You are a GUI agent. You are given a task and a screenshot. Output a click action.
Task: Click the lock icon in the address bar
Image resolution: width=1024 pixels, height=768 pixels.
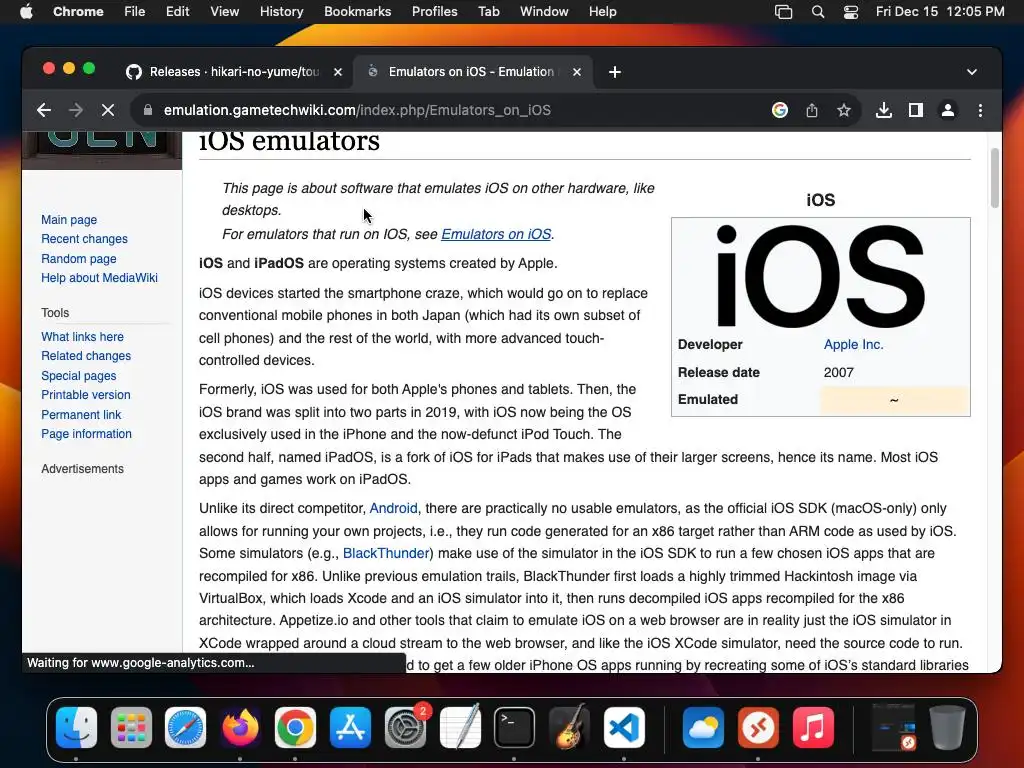click(x=148, y=110)
